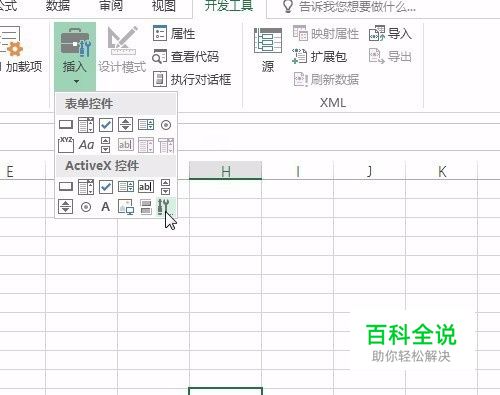500x395 pixels.
Task: Insert ActiveX list box
Action: (126, 187)
